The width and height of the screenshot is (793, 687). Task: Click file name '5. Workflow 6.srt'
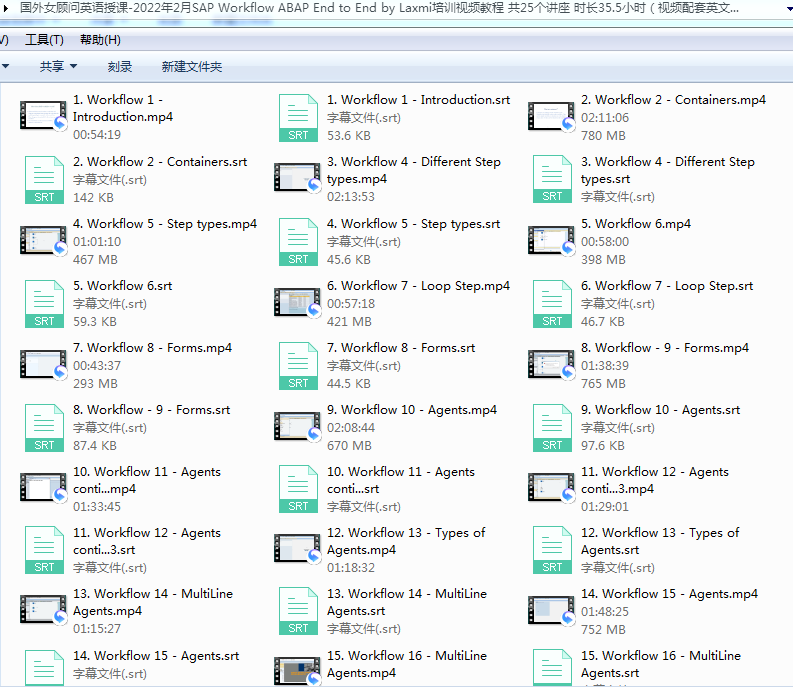coord(122,286)
